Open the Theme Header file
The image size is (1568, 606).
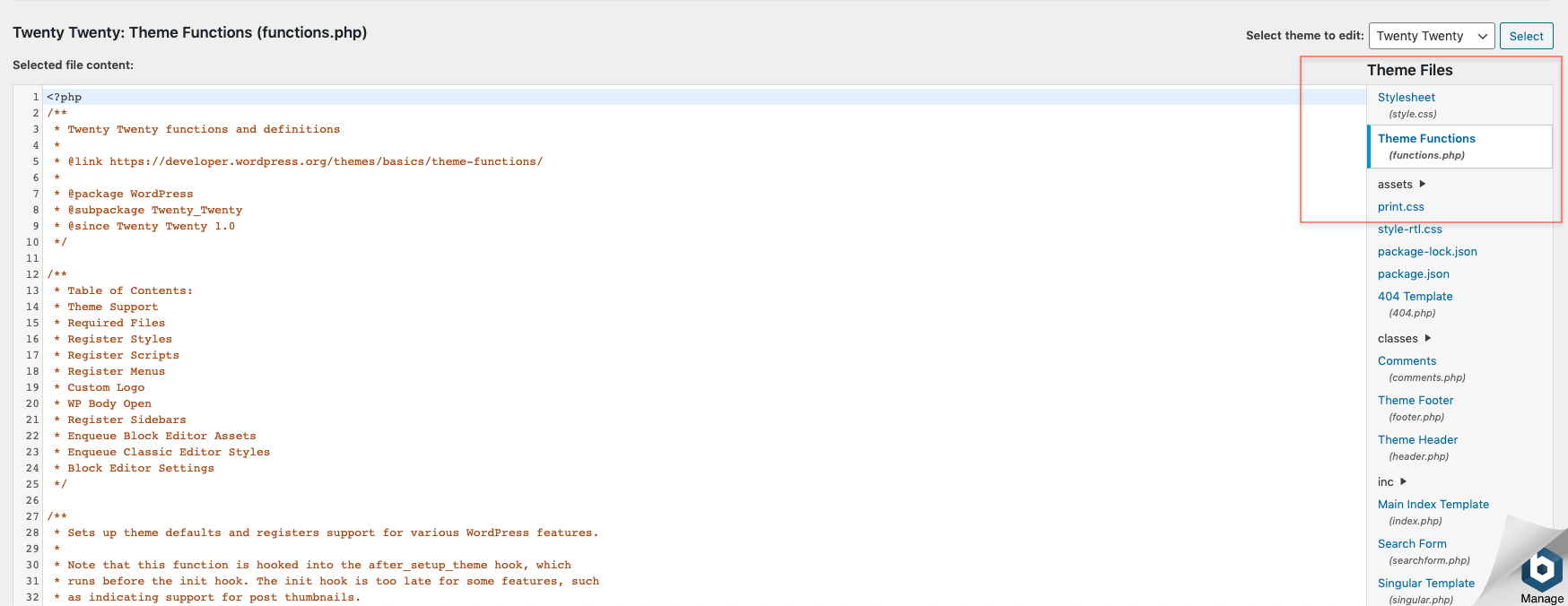[x=1417, y=440]
